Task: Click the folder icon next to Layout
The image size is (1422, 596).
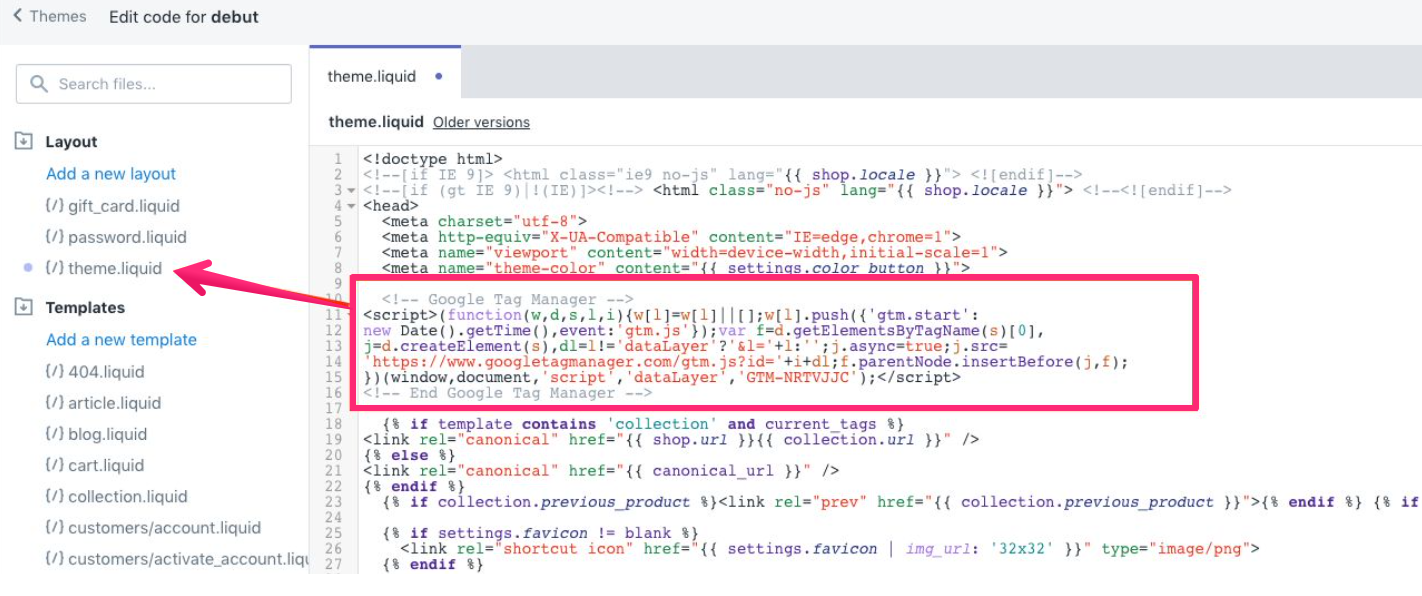Action: point(24,141)
